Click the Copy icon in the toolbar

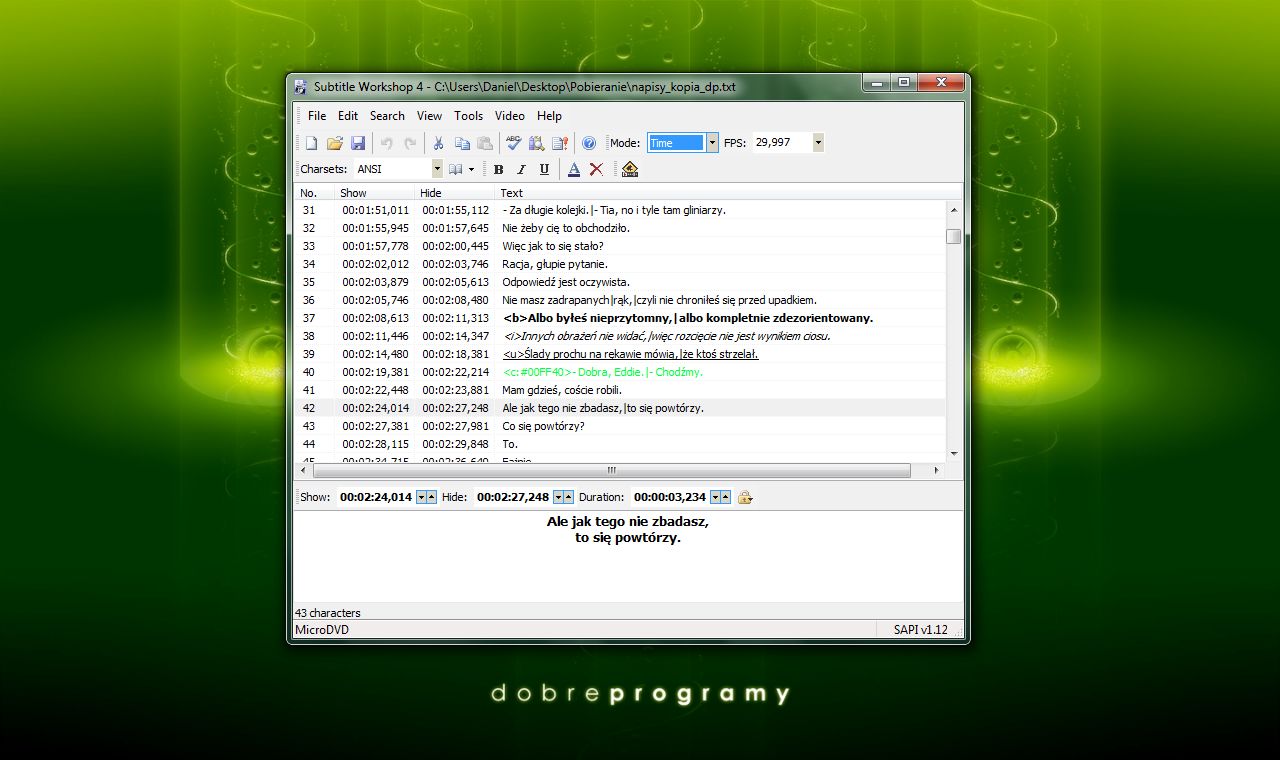pyautogui.click(x=462, y=143)
